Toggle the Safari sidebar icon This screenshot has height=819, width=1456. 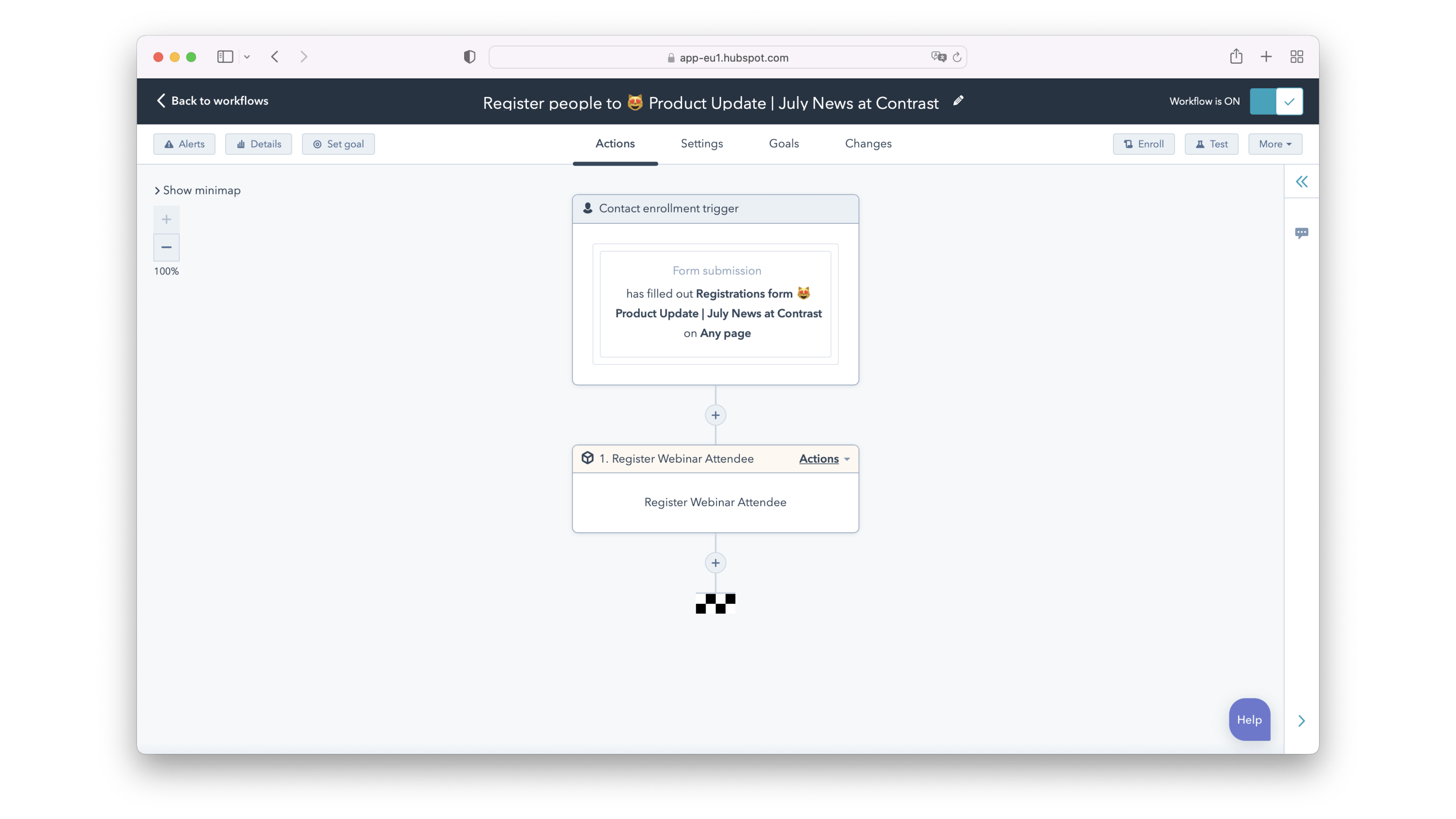point(225,56)
